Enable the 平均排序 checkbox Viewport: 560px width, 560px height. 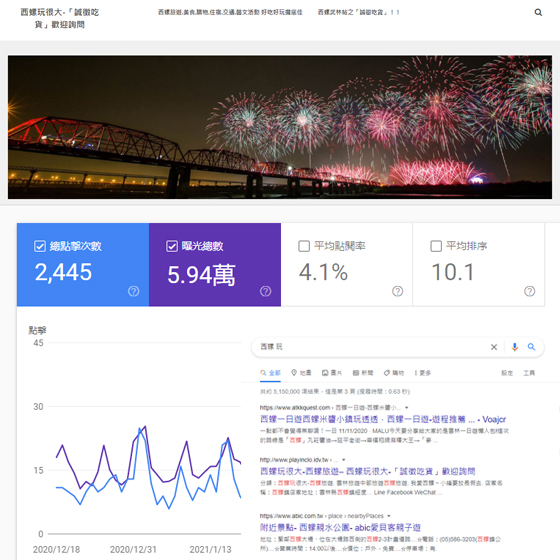(436, 246)
